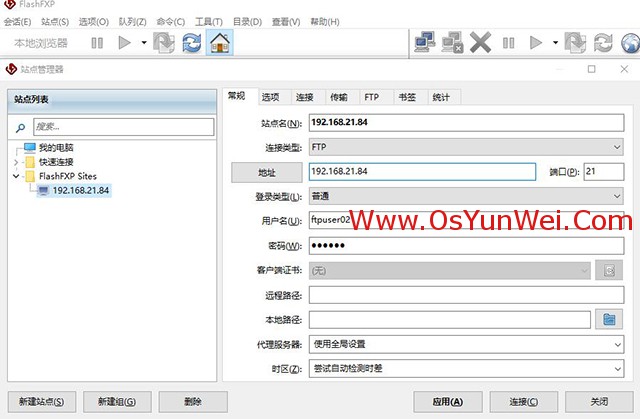Image resolution: width=640 pixels, height=419 pixels.
Task: Open the 帮助(H) menu
Action: pos(324,22)
